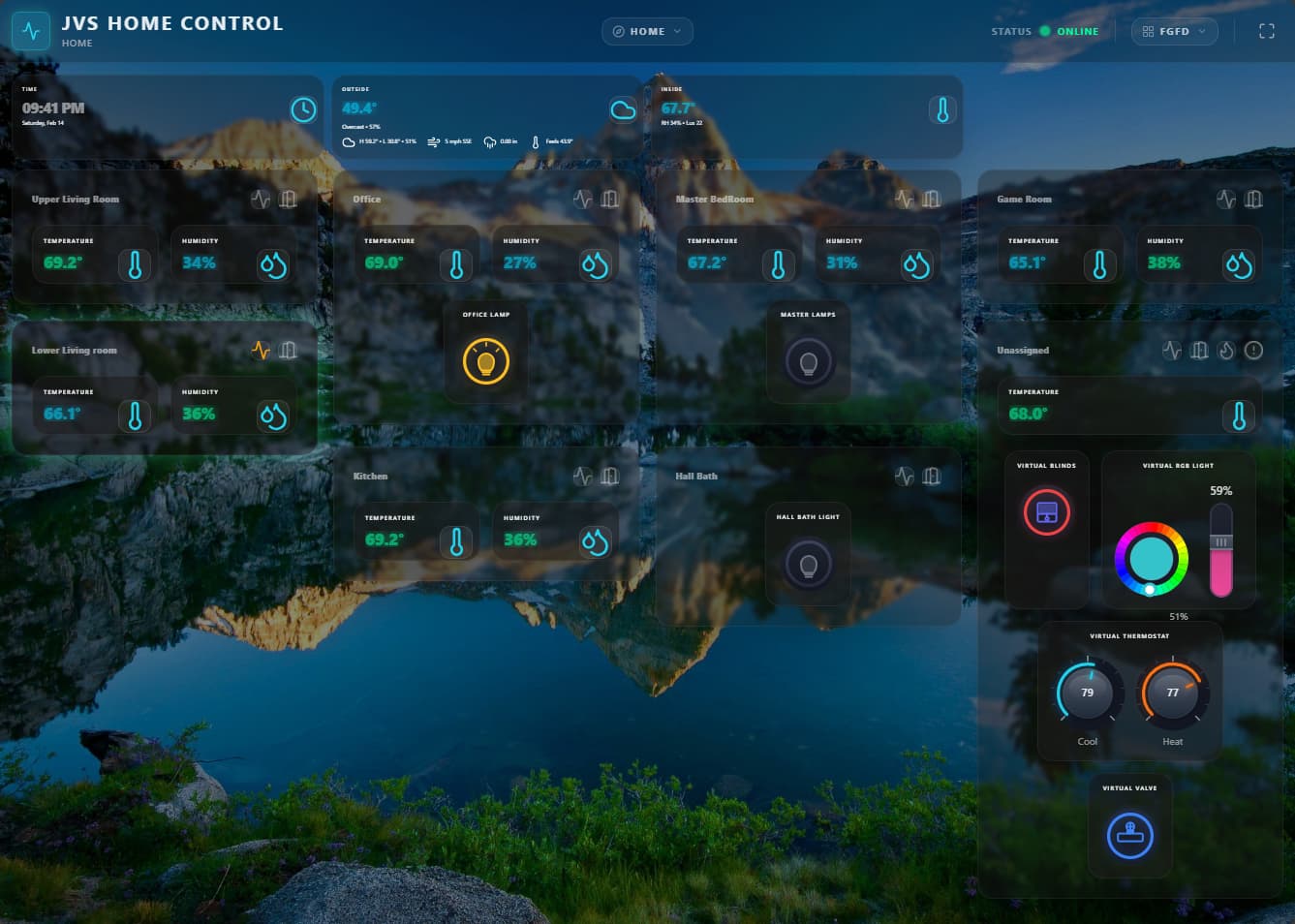Click the JVS Home Control logo icon
Image resolution: width=1295 pixels, height=924 pixels.
pos(31,31)
